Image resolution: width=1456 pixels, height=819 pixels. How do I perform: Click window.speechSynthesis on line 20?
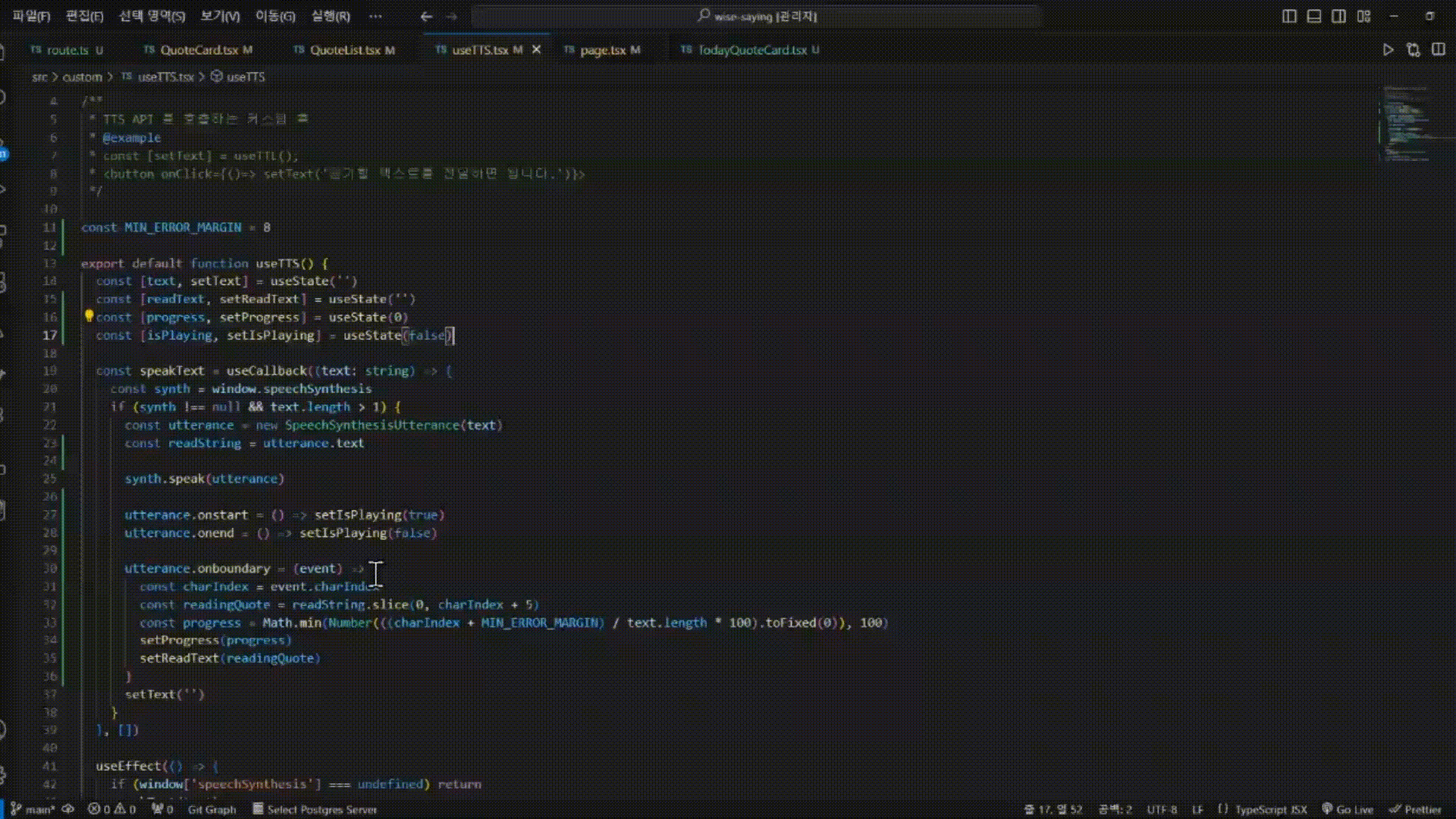292,388
